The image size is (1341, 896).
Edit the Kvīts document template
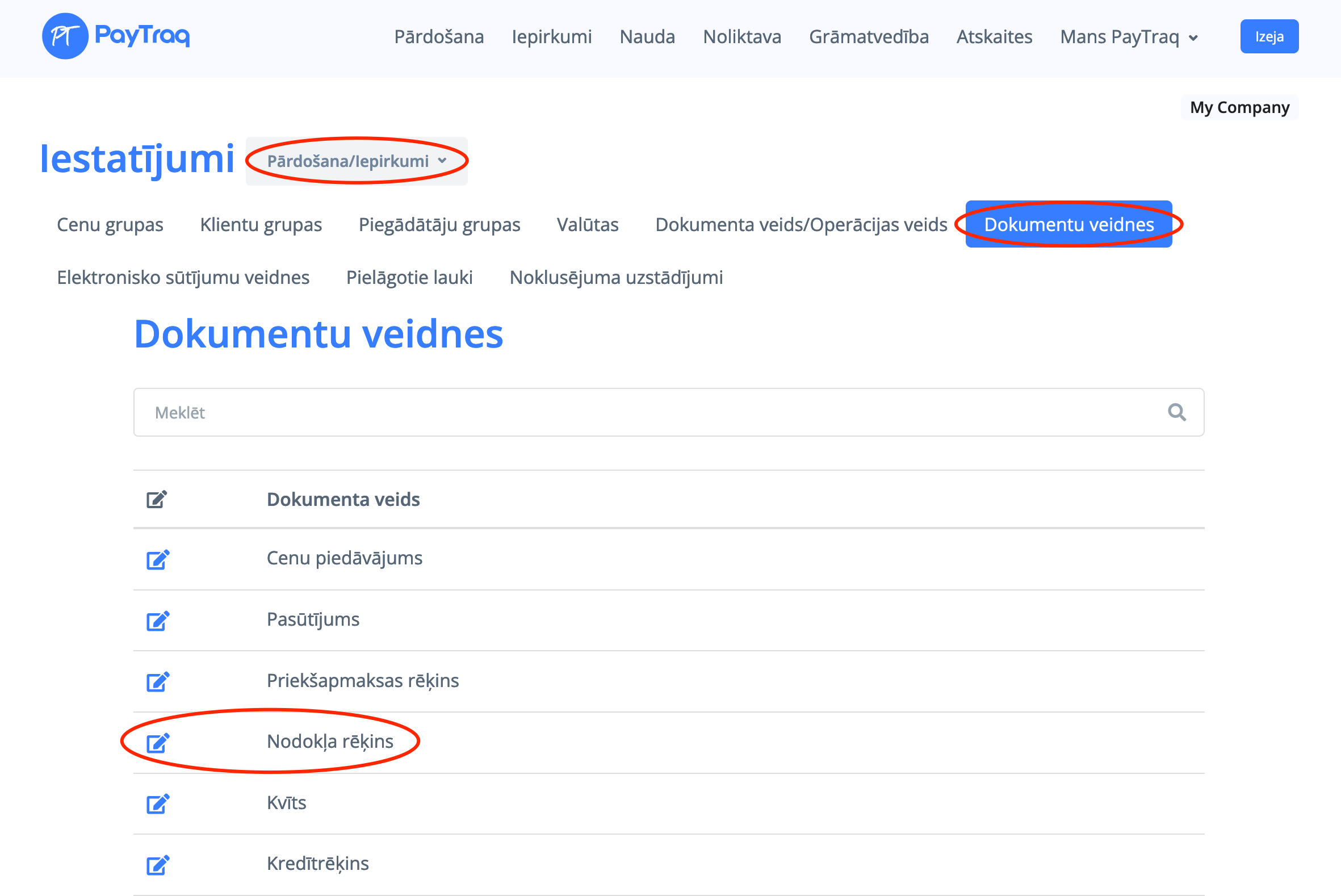158,804
